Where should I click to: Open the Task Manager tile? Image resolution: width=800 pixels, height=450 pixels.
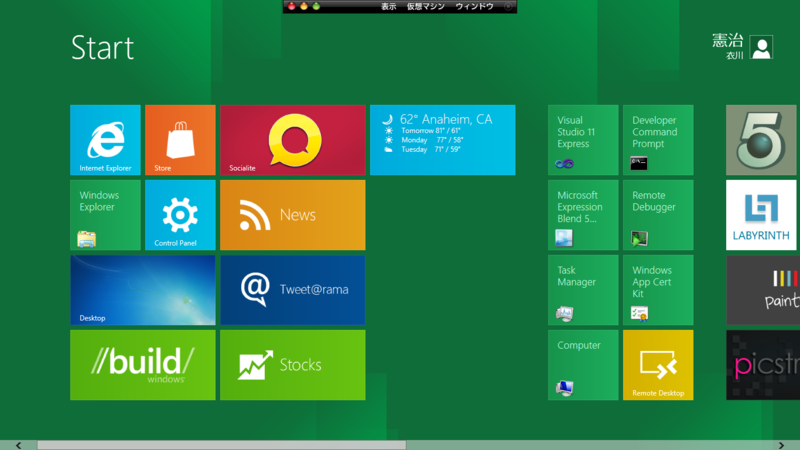(583, 290)
